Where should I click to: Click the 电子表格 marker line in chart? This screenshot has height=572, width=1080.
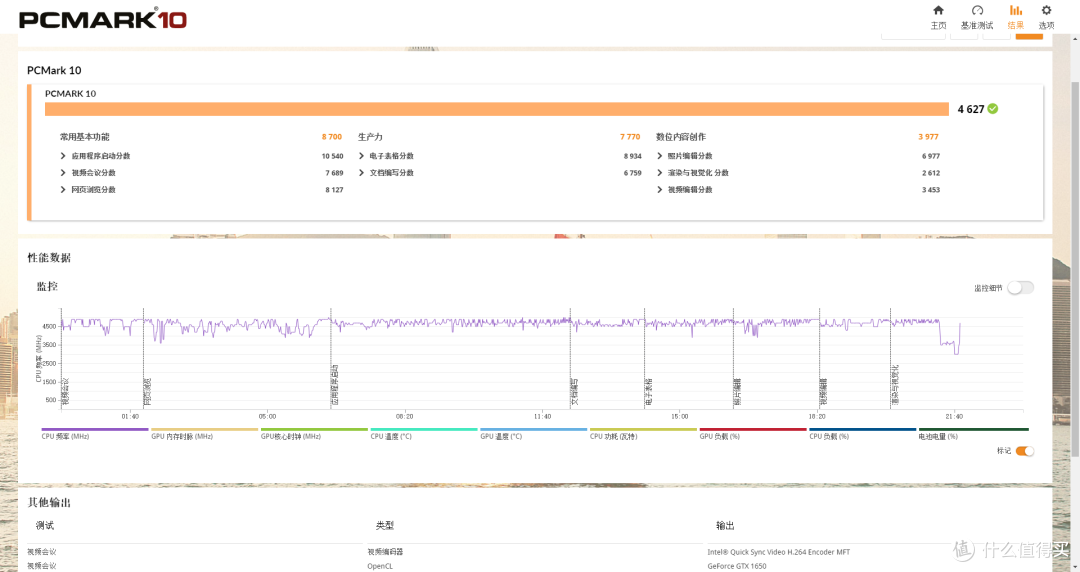point(645,358)
